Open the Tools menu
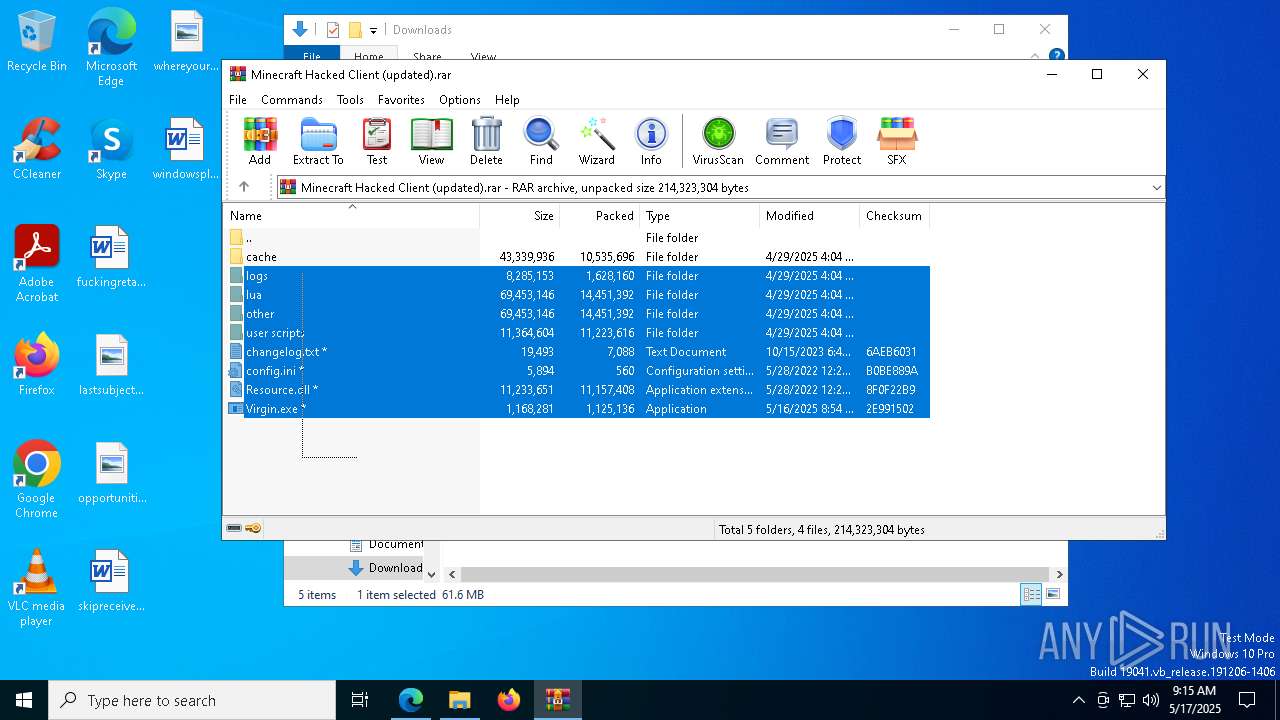The width and height of the screenshot is (1280, 720). coord(350,100)
